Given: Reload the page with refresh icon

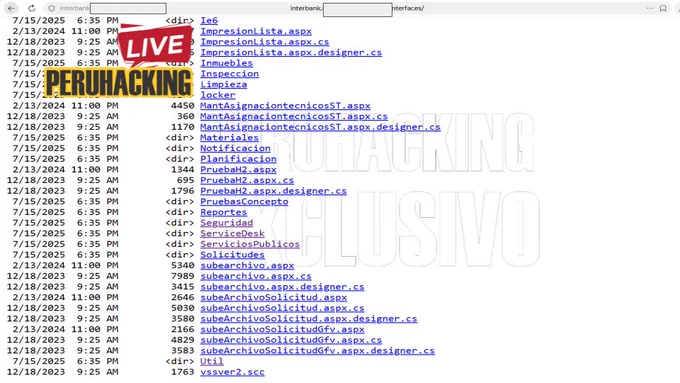Looking at the screenshot, I should [32, 8].
